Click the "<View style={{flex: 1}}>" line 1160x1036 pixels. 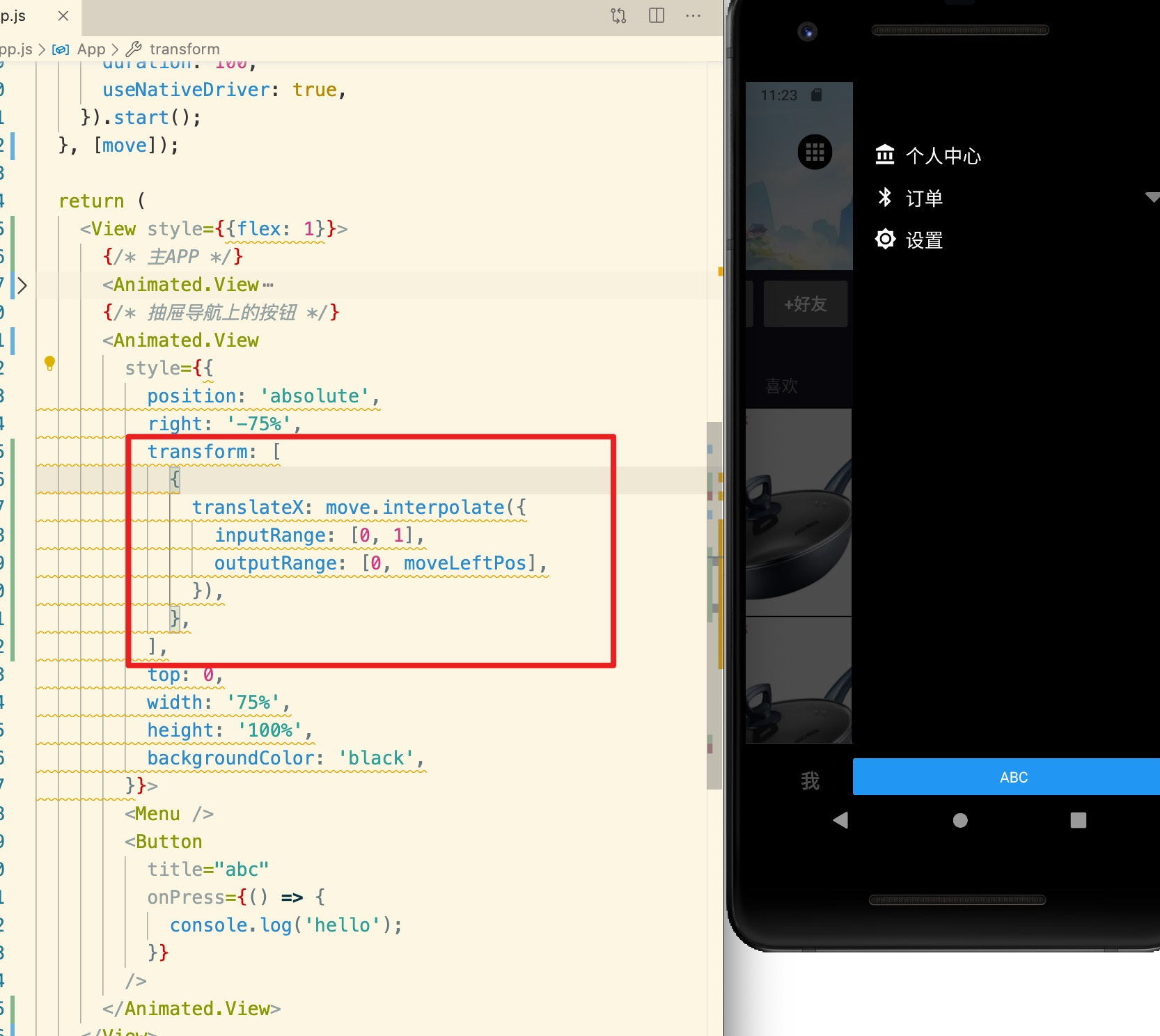click(214, 229)
